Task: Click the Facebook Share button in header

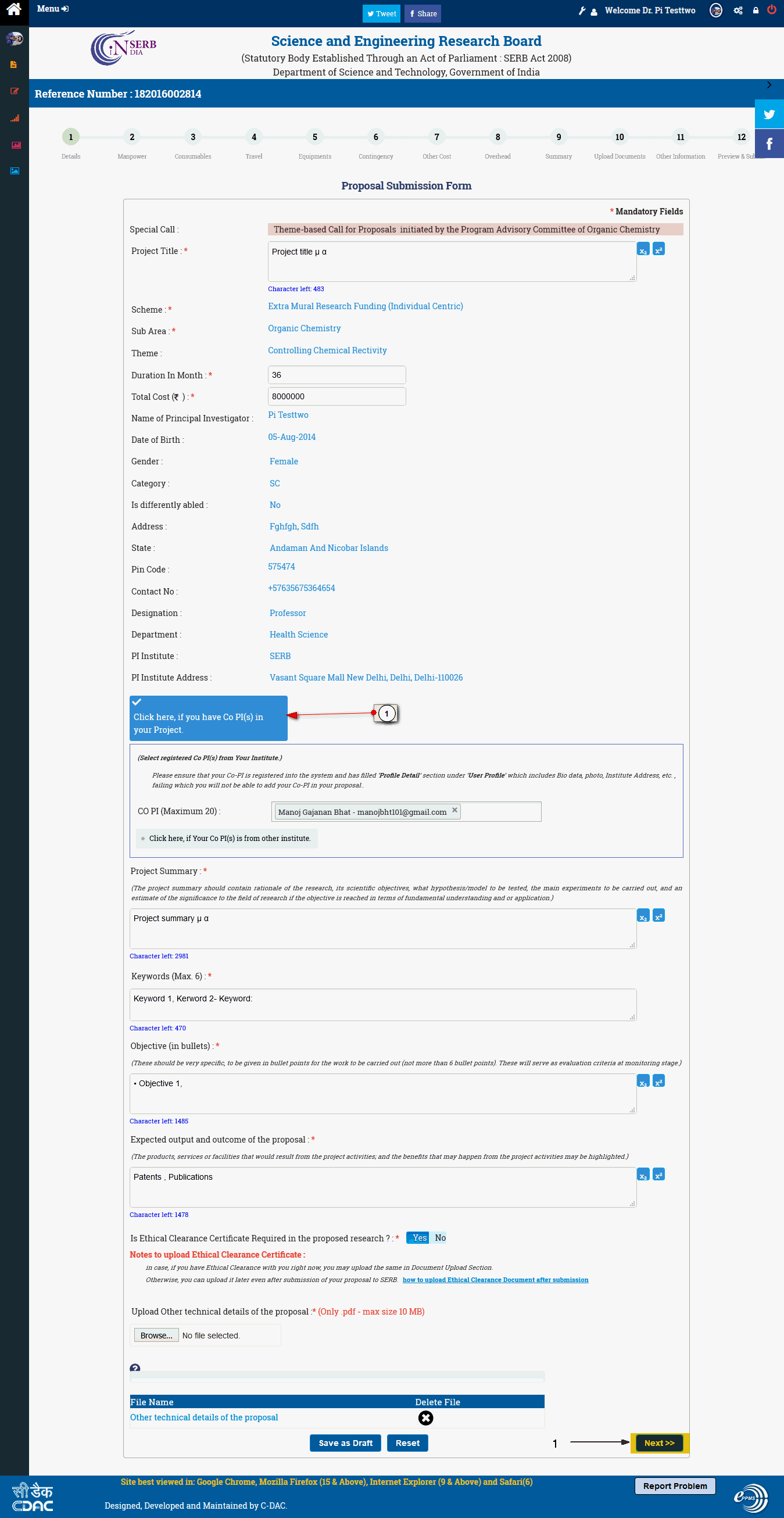Action: tap(423, 13)
